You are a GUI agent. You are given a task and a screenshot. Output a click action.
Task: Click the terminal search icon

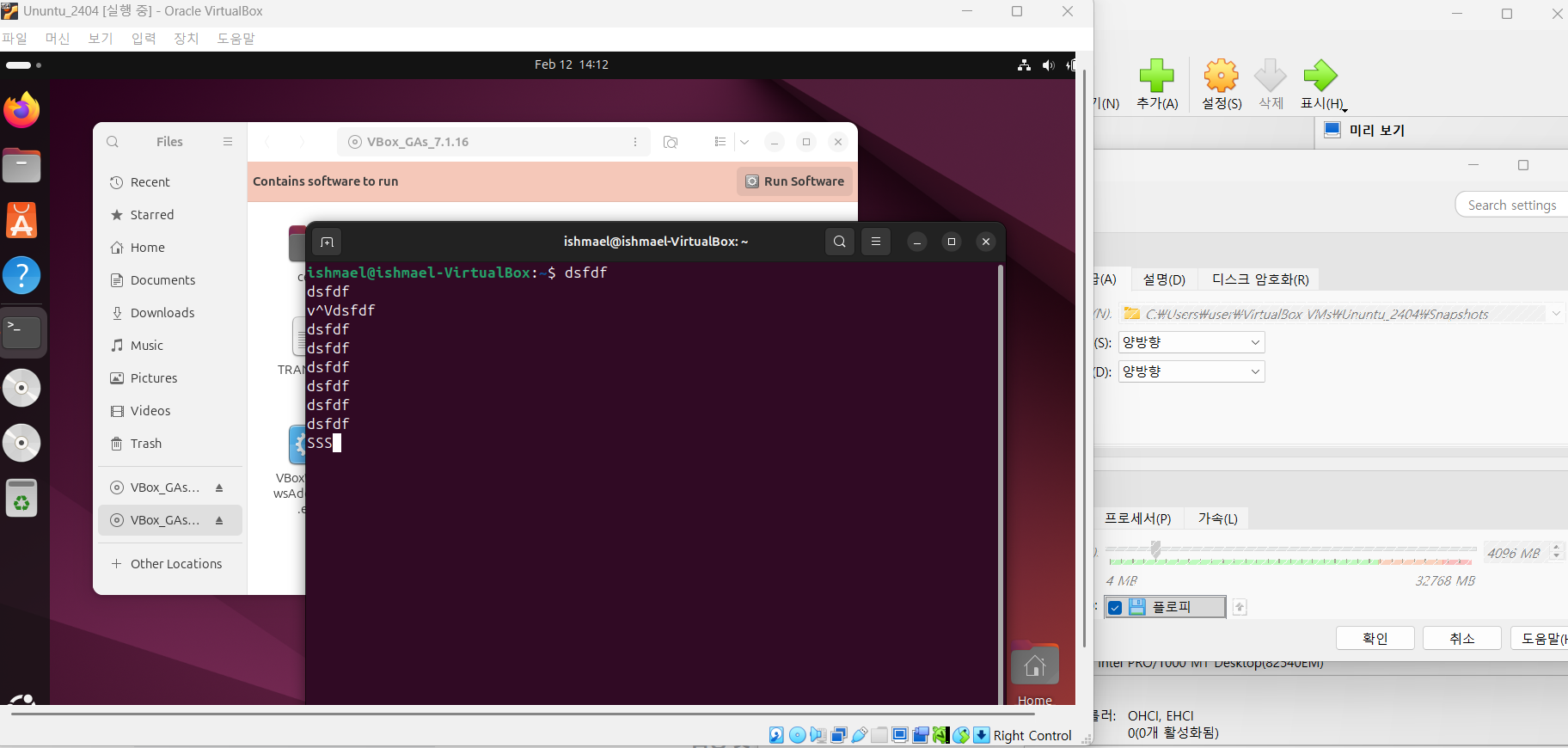click(x=839, y=242)
